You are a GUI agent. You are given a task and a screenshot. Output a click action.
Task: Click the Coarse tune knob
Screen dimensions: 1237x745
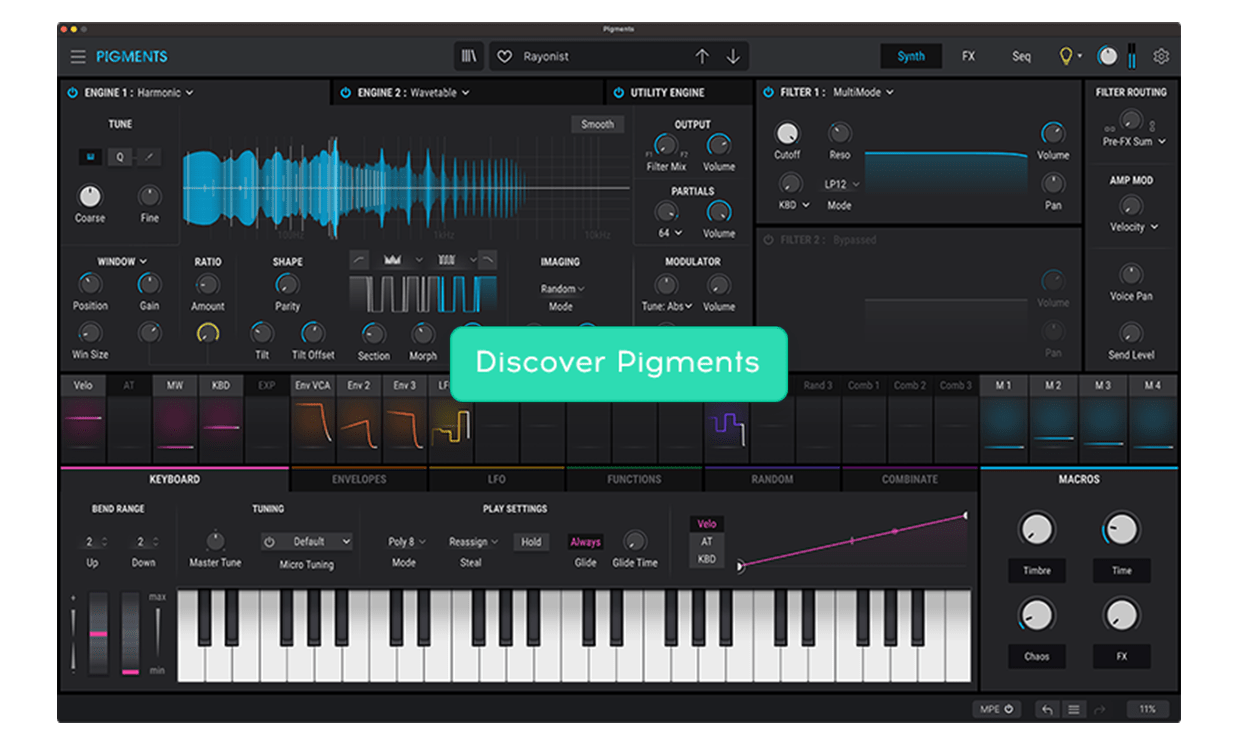(x=90, y=196)
